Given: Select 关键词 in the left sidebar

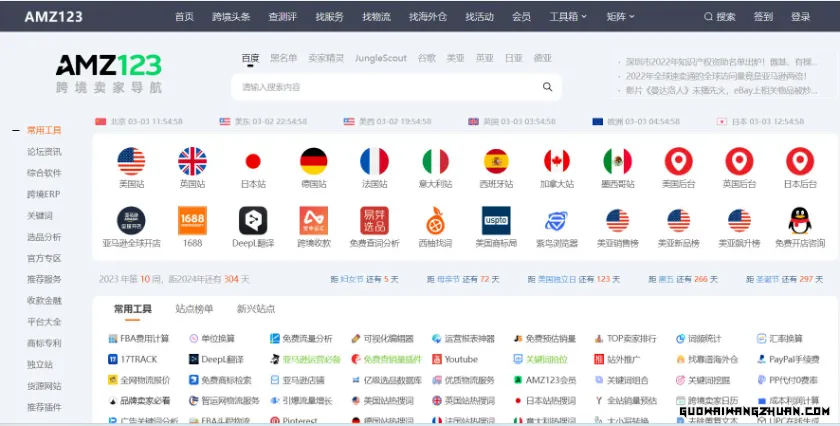Looking at the screenshot, I should click(x=40, y=215).
